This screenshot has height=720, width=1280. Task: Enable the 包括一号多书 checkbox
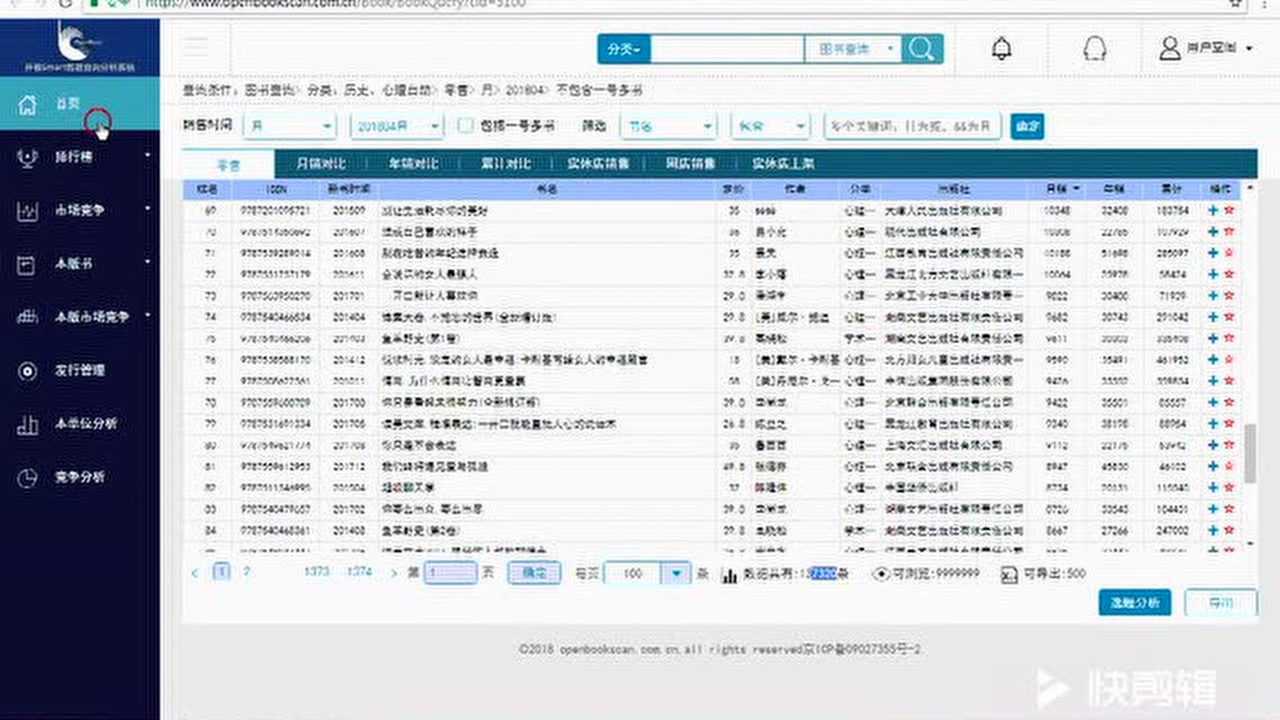(x=464, y=125)
